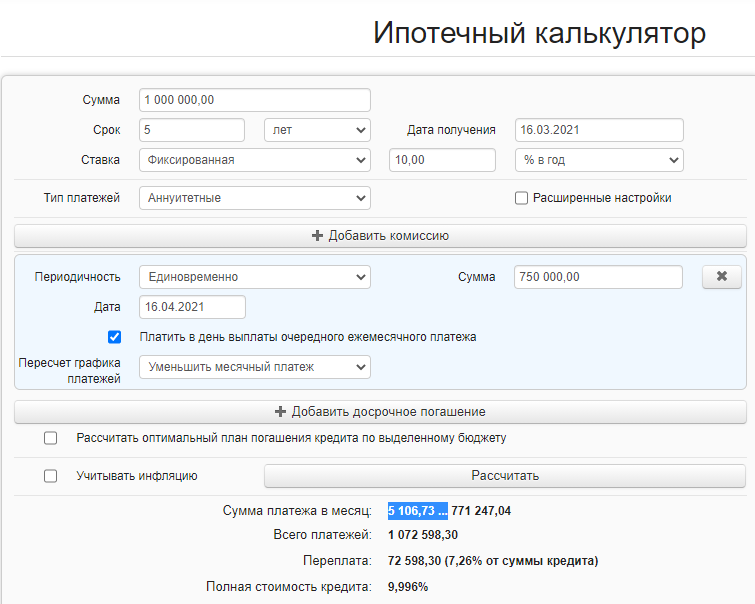The height and width of the screenshot is (604, 755).
Task: Focus the Дата получения date field
Action: pos(599,130)
